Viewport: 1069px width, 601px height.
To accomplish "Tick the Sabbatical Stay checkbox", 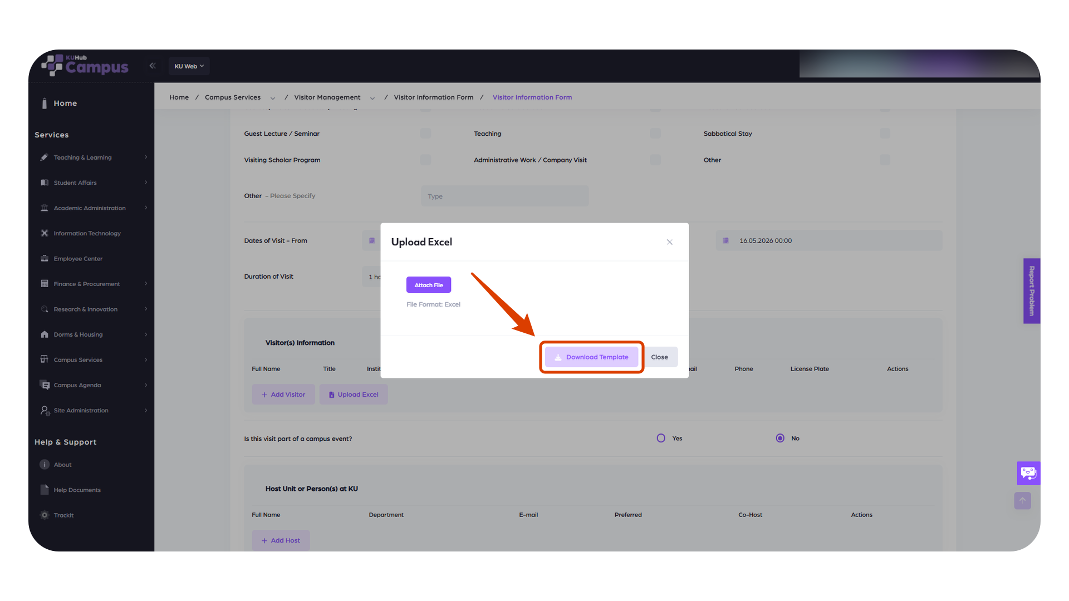I will coord(885,134).
